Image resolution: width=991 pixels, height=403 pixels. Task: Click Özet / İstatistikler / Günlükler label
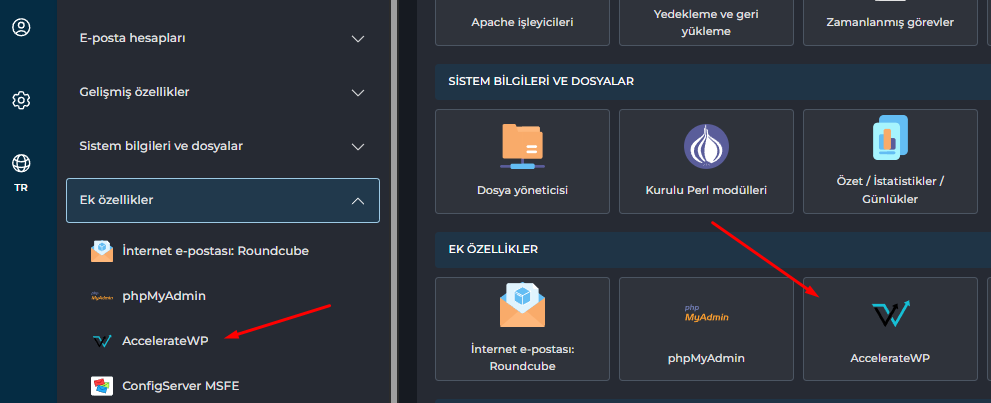(x=890, y=189)
